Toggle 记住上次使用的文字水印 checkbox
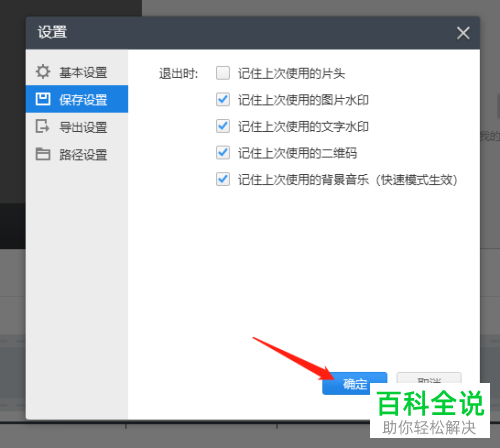500x448 pixels. pyautogui.click(x=223, y=126)
